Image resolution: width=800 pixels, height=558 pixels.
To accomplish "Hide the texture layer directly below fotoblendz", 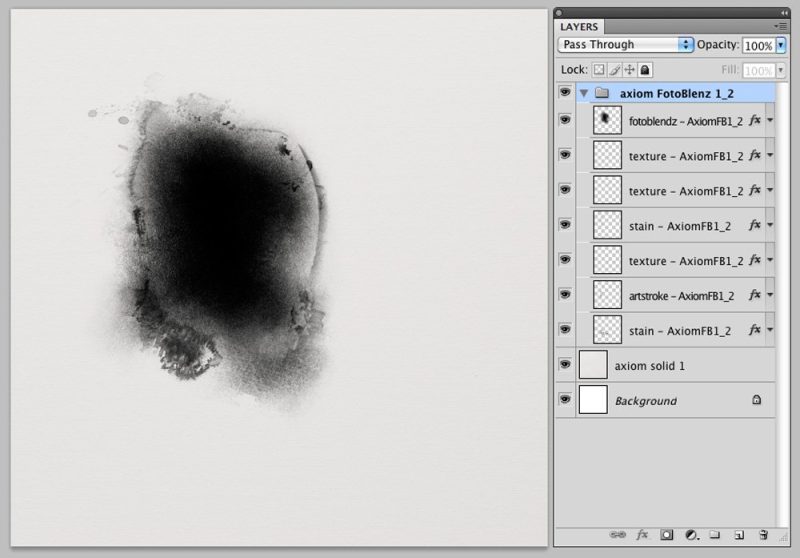I will (565, 155).
